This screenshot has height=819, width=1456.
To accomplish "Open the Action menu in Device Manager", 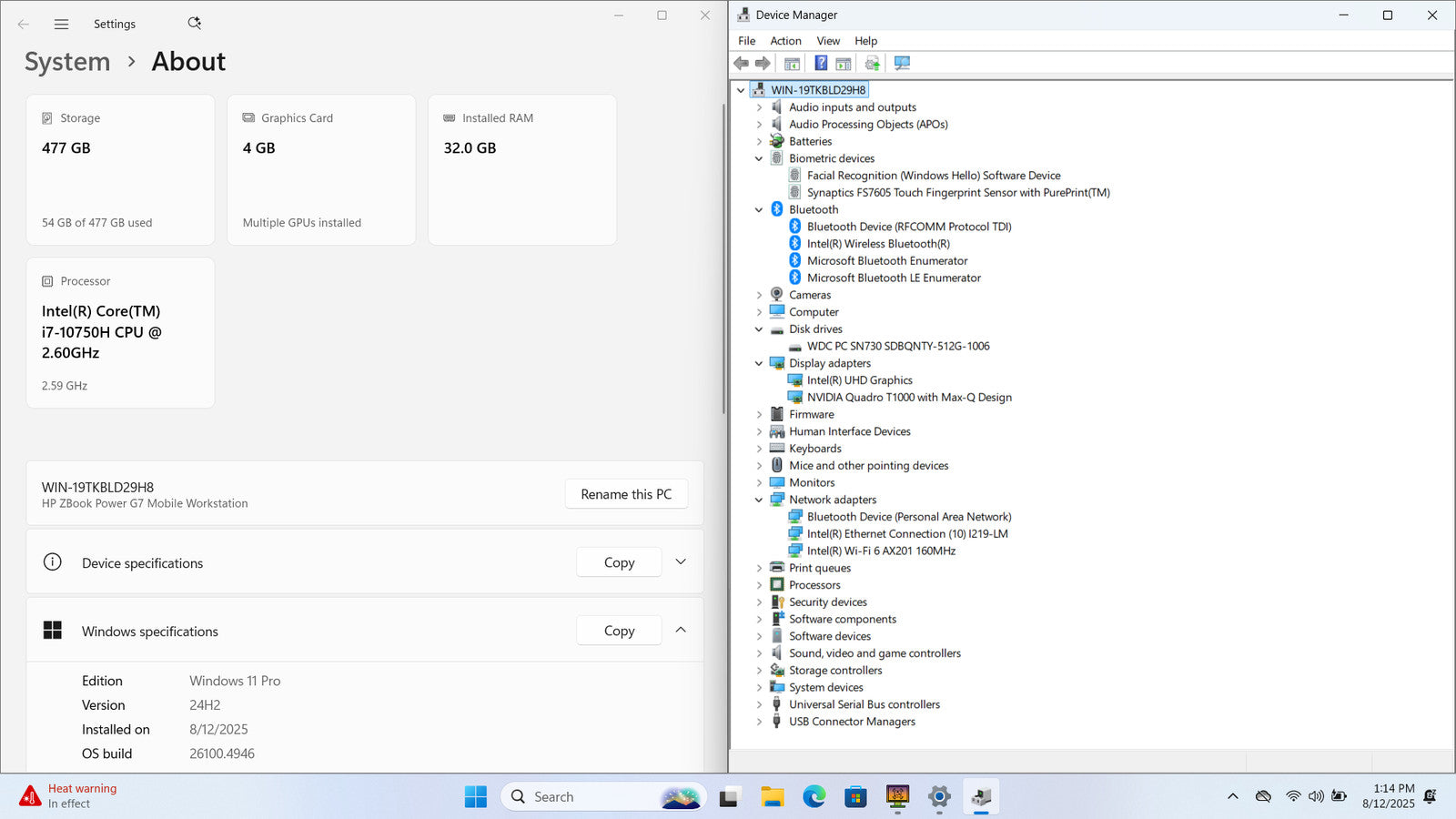I will [x=785, y=41].
